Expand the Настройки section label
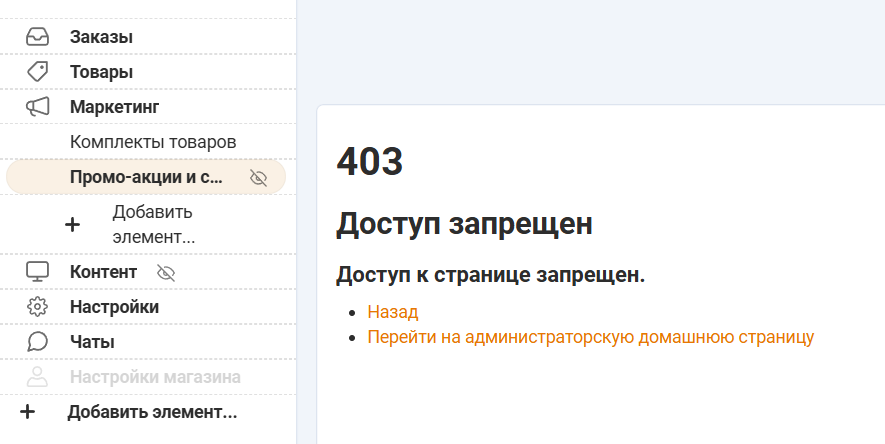The width and height of the screenshot is (885, 444). point(114,307)
